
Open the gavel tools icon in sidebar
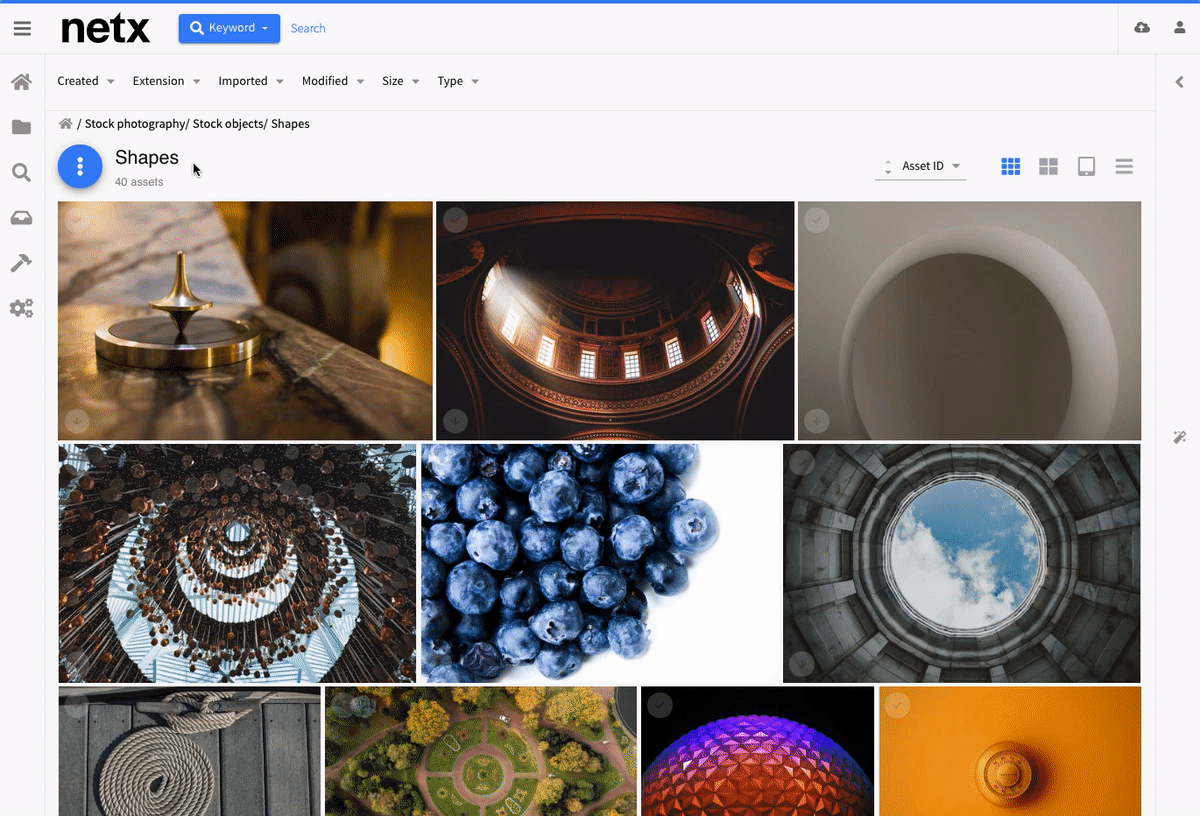tap(21, 263)
